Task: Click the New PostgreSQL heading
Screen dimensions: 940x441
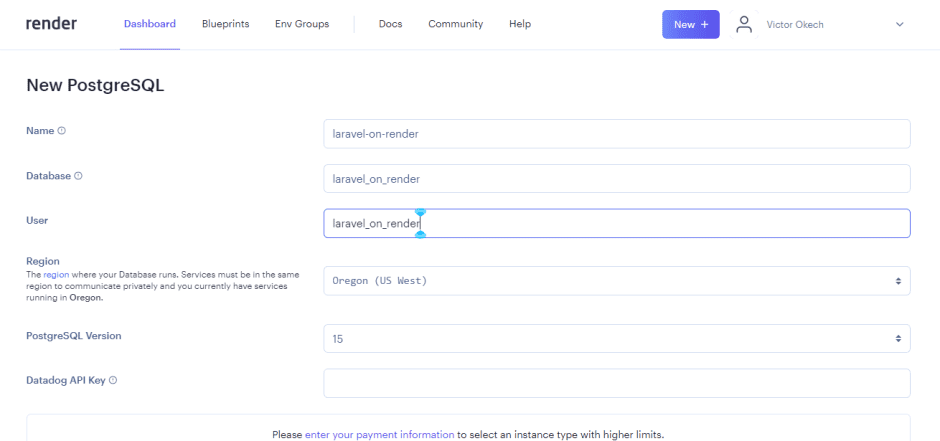Action: 95,86
